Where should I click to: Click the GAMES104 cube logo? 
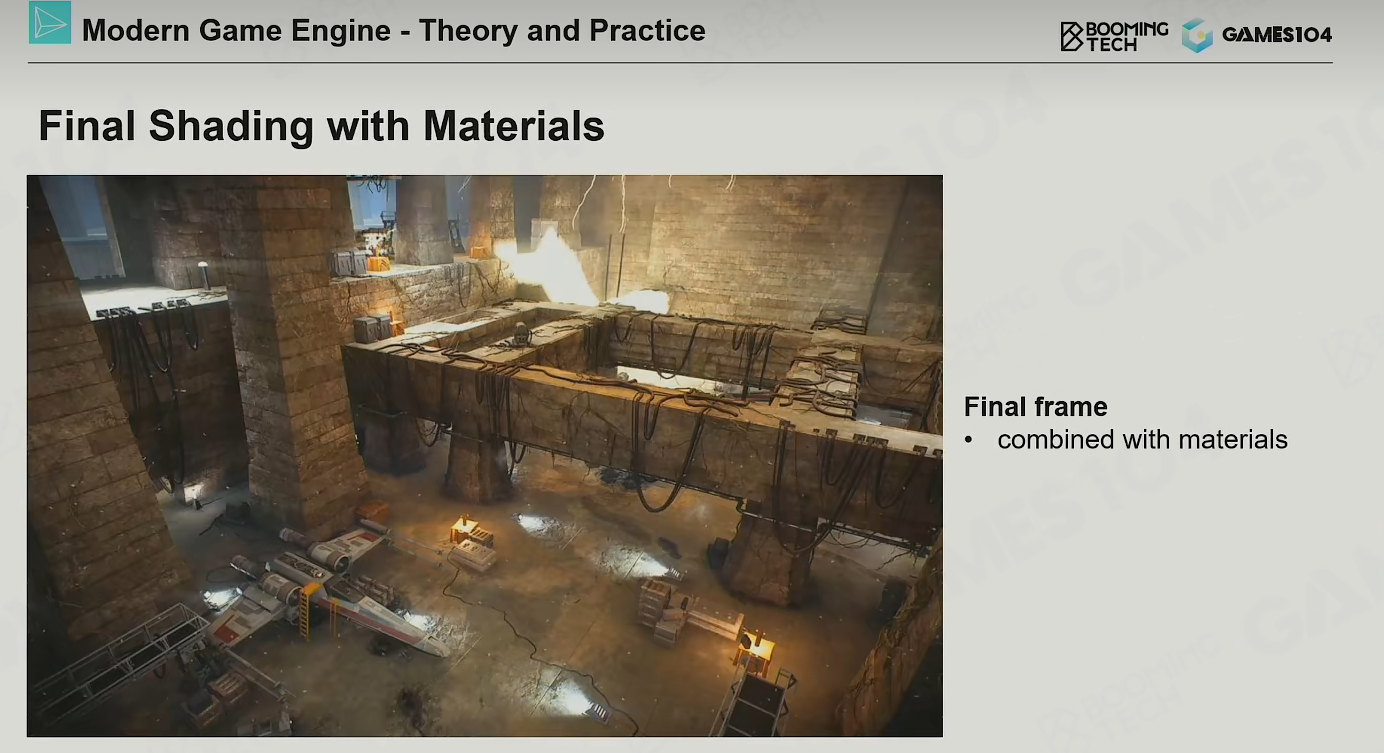coord(1196,35)
